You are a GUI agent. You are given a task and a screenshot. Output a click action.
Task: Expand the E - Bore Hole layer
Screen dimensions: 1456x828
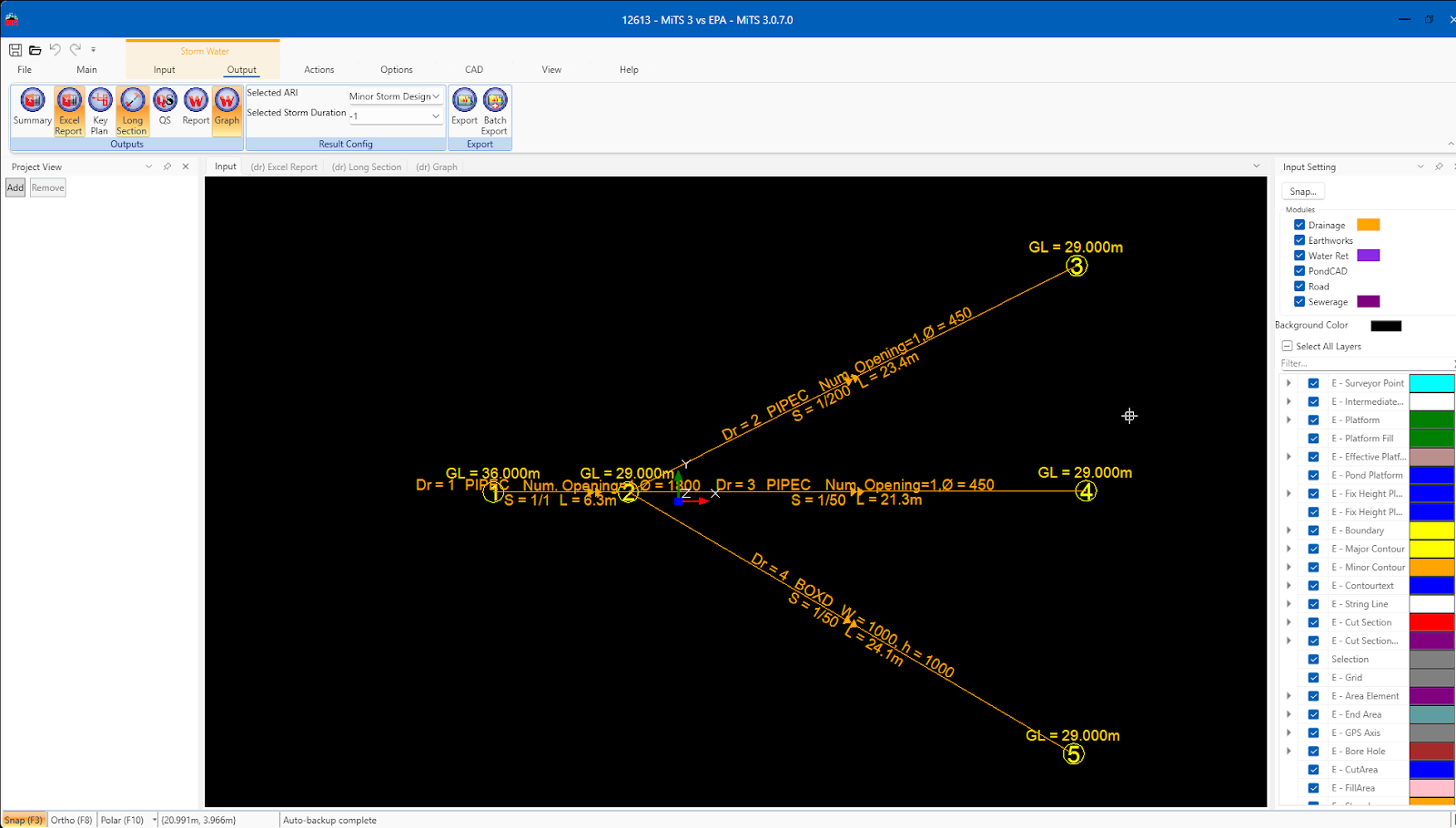pyautogui.click(x=1289, y=751)
